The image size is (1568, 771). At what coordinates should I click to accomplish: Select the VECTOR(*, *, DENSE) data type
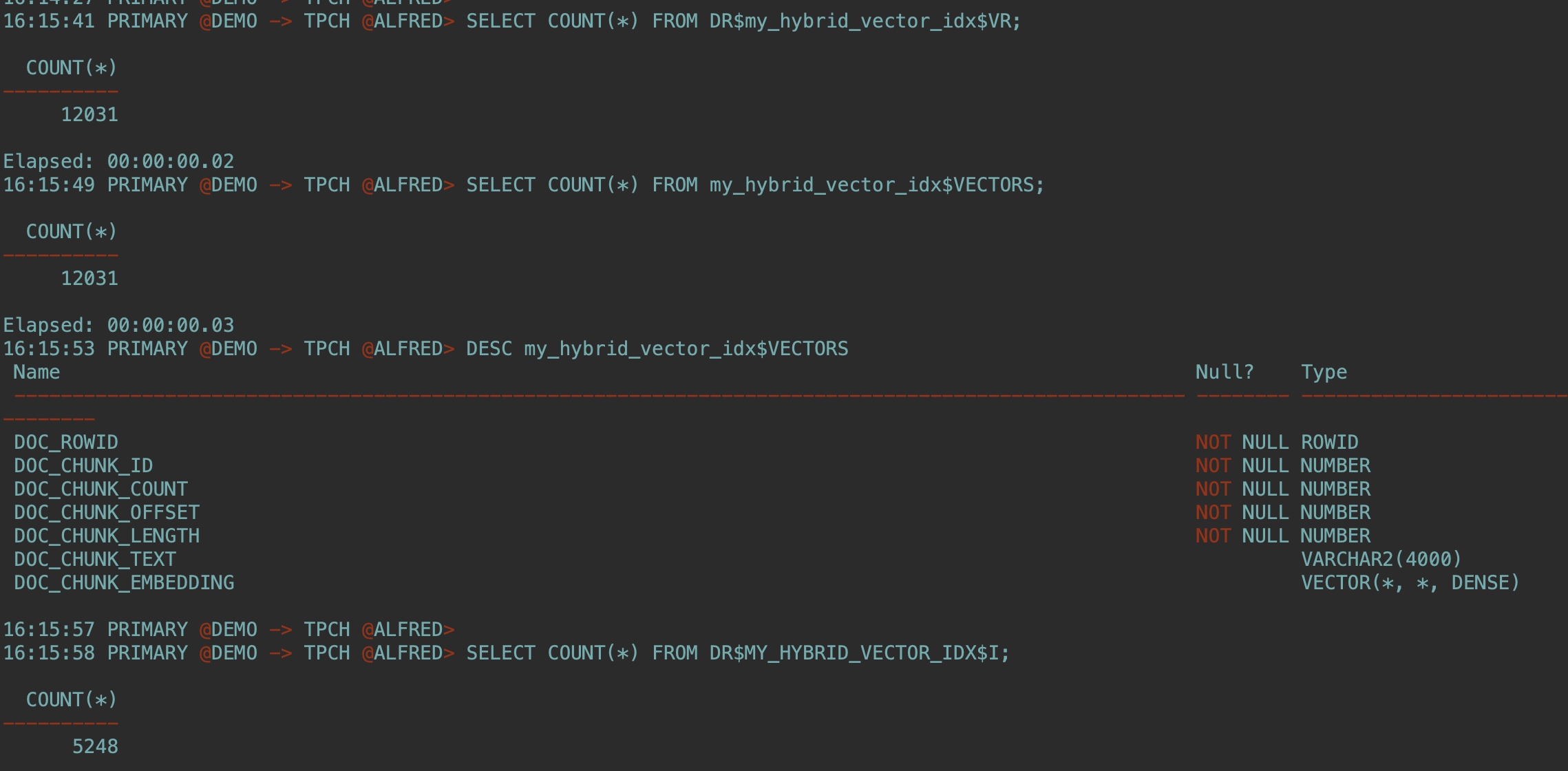coord(1410,582)
